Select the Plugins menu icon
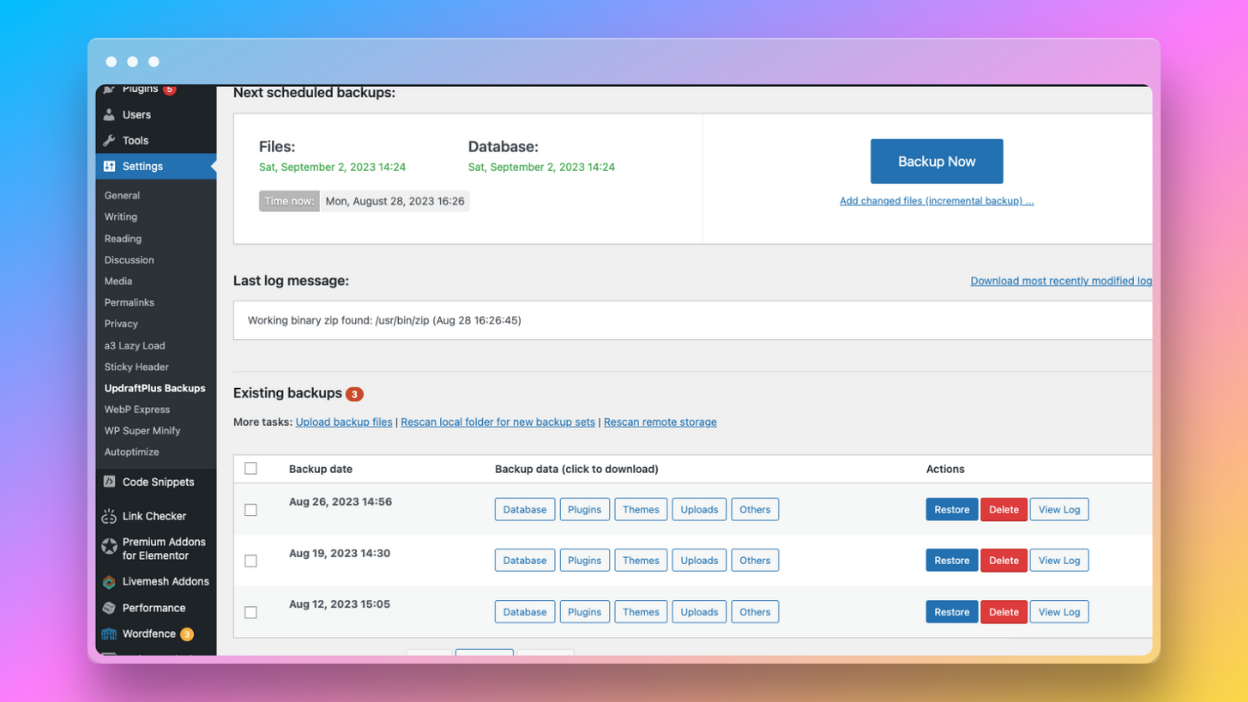Image resolution: width=1248 pixels, height=702 pixels. (x=110, y=88)
